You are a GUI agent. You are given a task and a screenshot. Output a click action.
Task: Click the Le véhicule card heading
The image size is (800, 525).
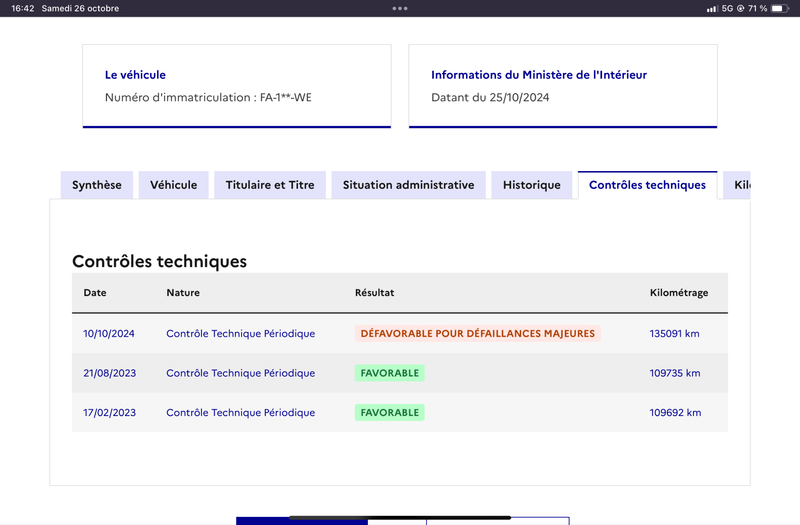coord(135,75)
